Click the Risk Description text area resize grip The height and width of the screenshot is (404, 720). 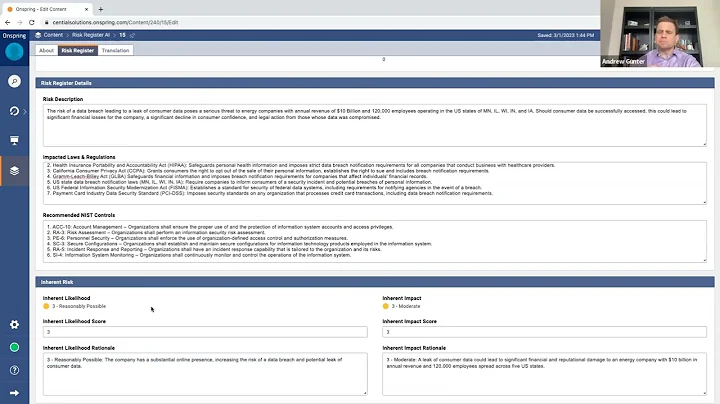pos(704,144)
